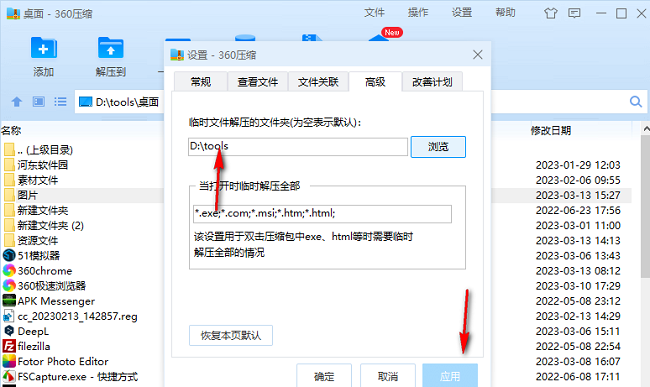Close the 设置 dialog
Screen dimensions: 650x387
(x=478, y=55)
